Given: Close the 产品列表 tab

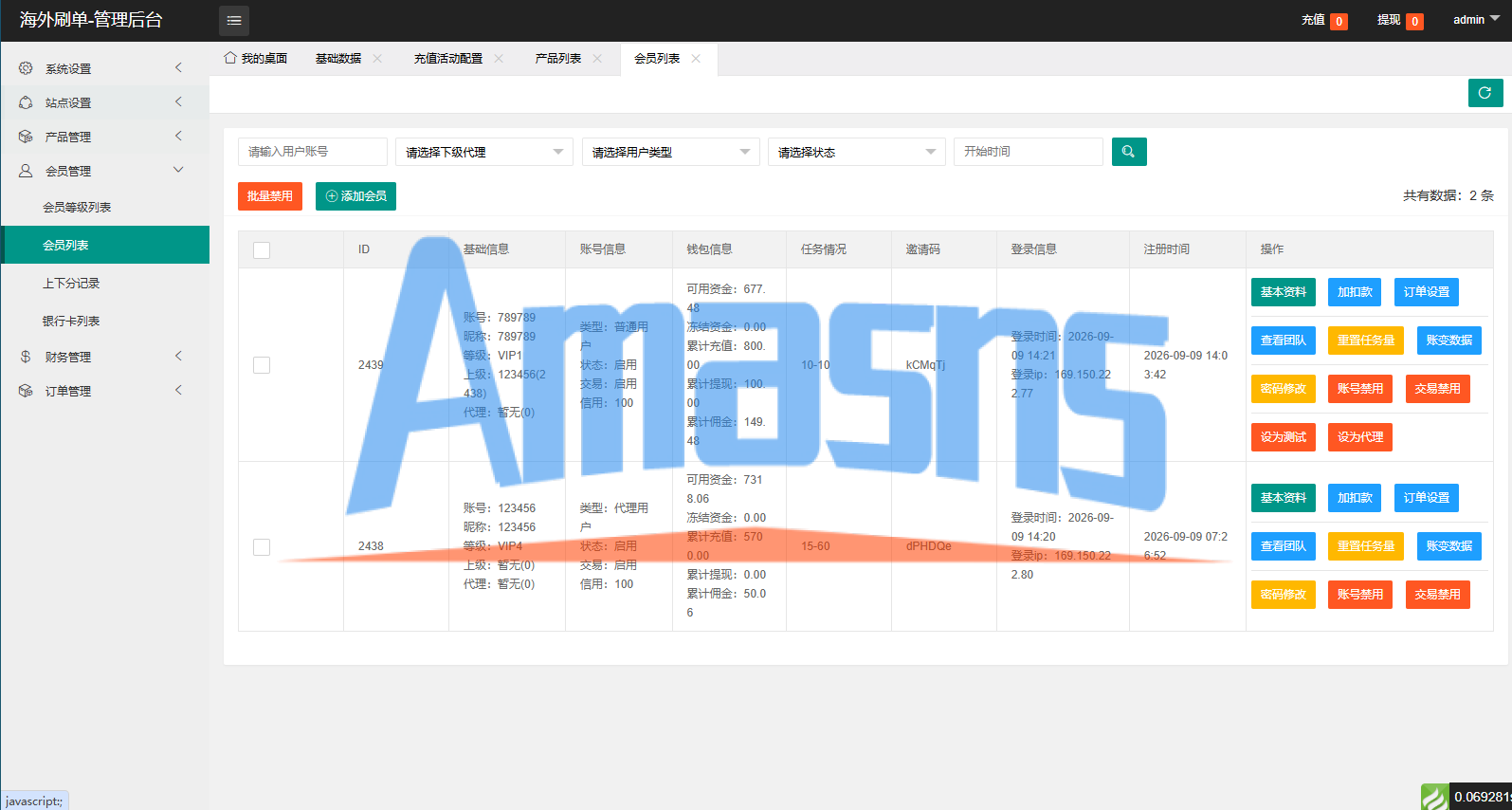Looking at the screenshot, I should click(597, 59).
